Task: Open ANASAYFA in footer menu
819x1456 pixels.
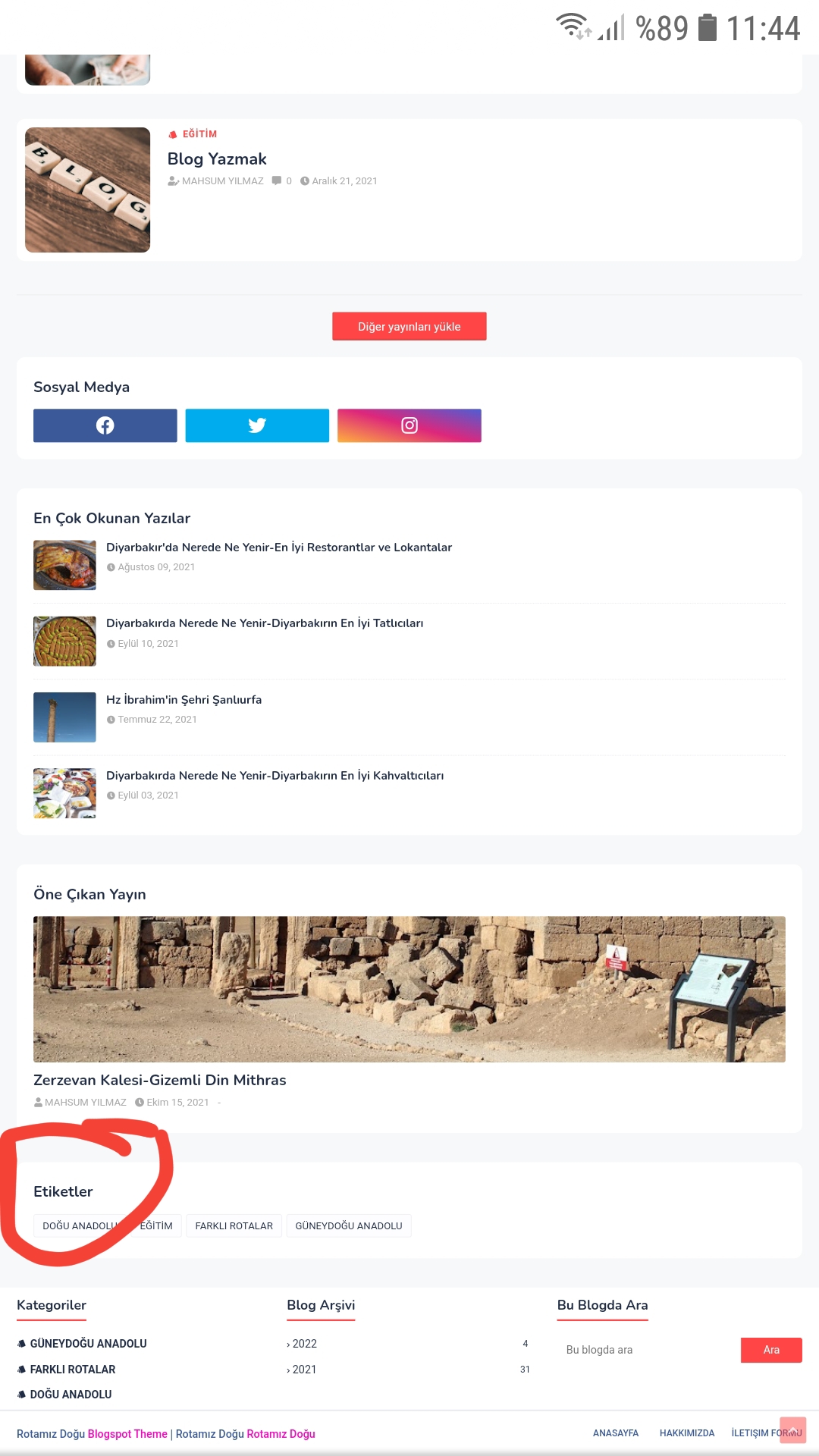Action: point(616,1433)
